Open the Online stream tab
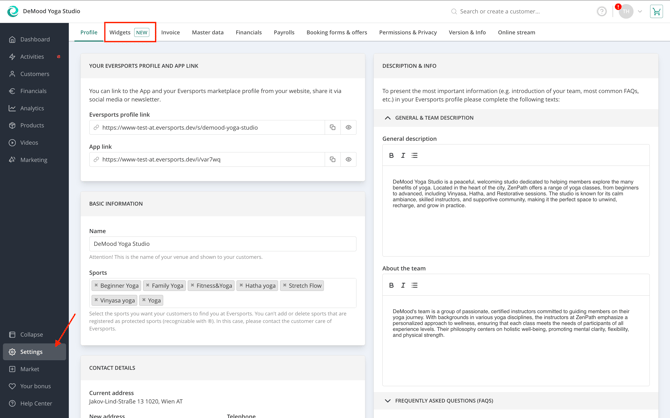 (x=516, y=32)
